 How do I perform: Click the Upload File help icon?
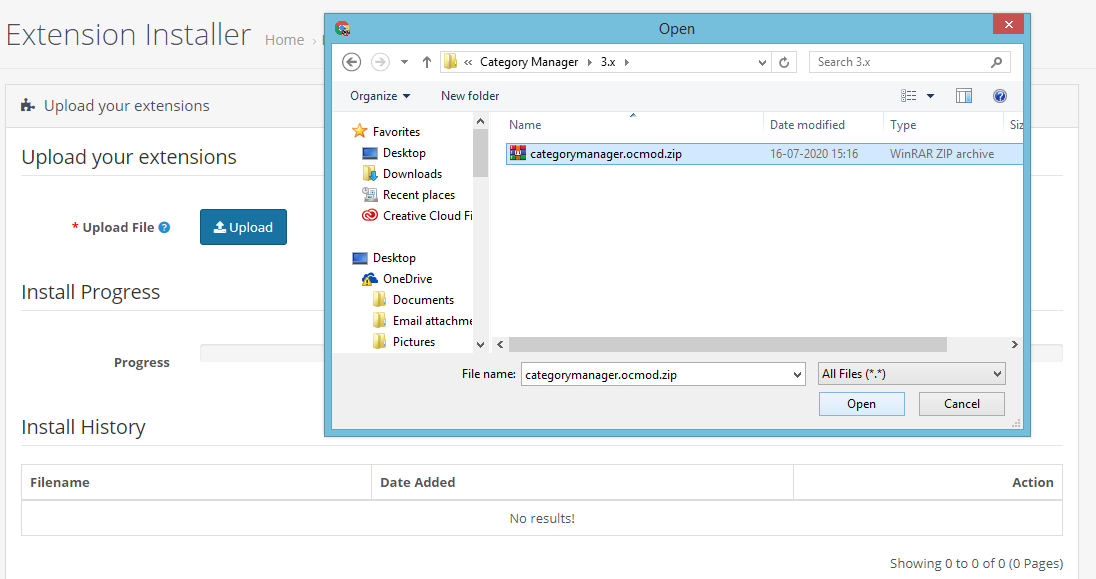(x=164, y=227)
